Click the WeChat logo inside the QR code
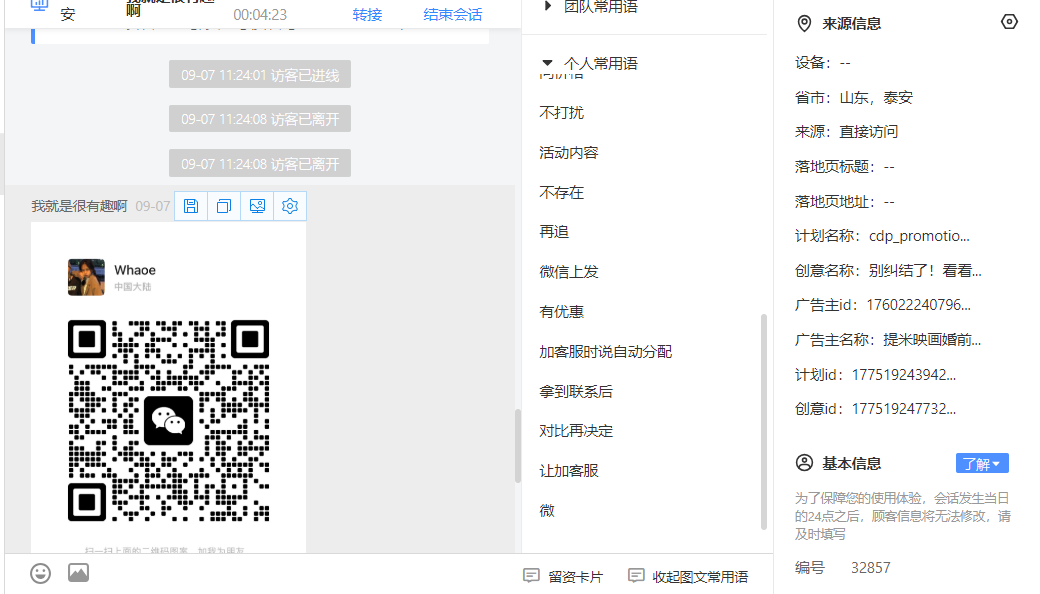Image resolution: width=1040 pixels, height=594 pixels. (168, 421)
